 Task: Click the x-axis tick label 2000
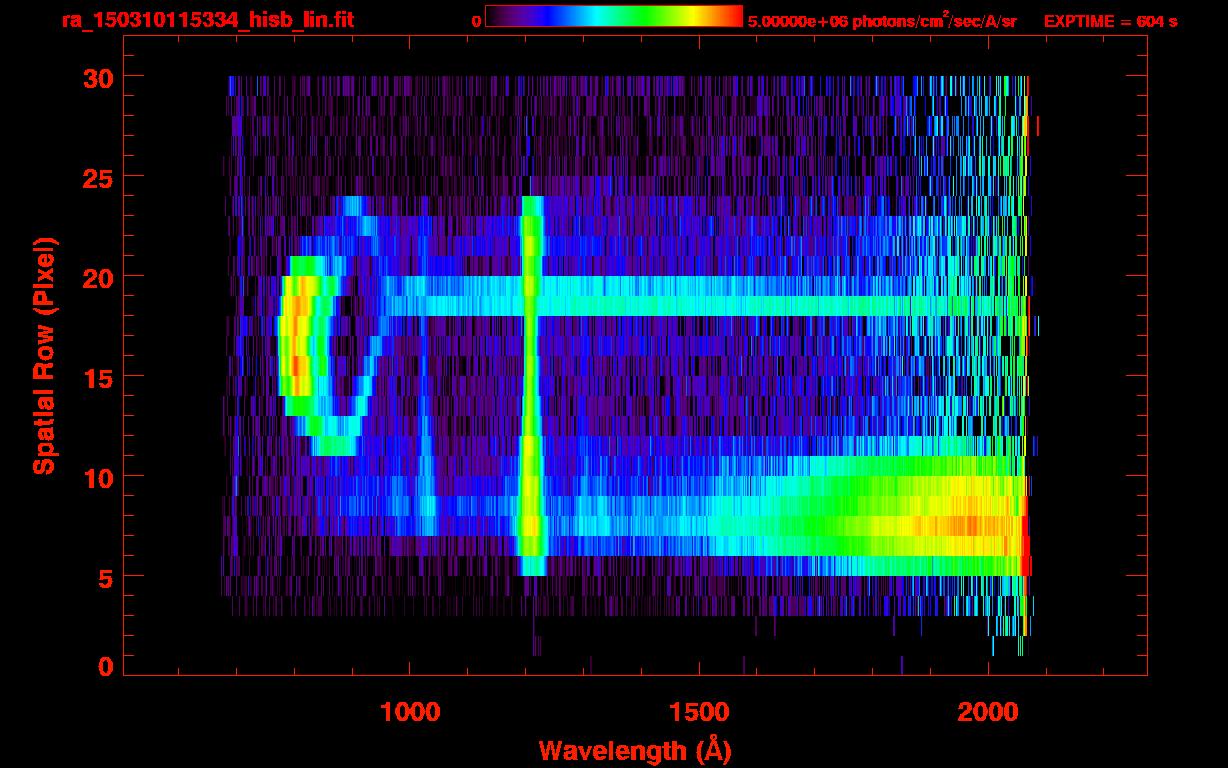989,712
